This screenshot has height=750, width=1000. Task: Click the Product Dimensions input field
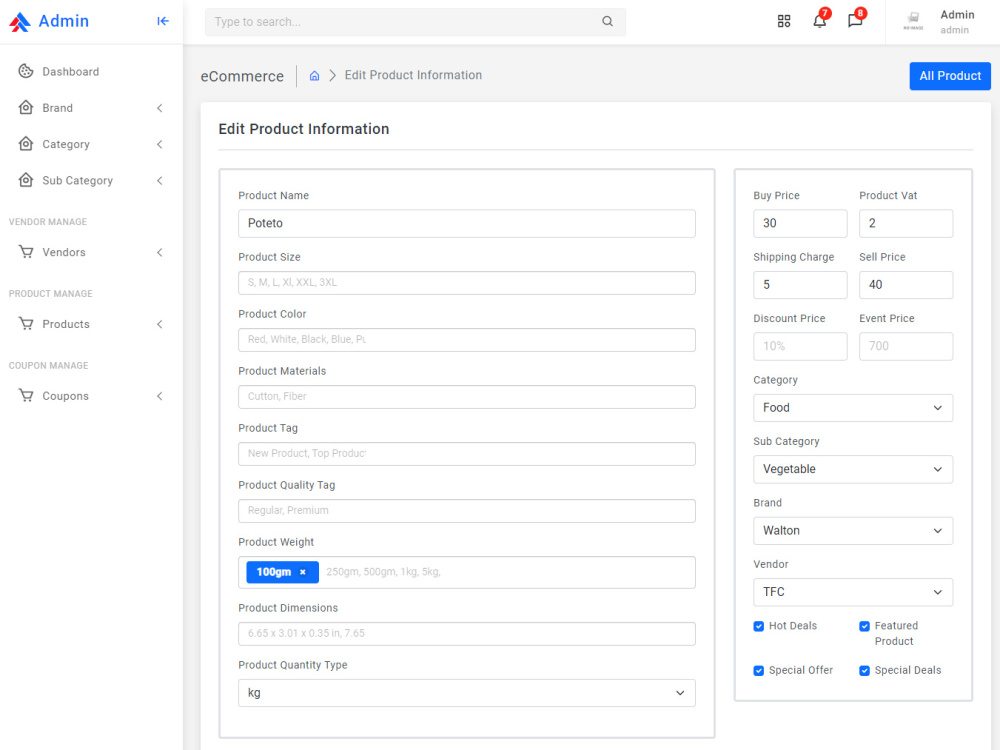pyautogui.click(x=466, y=634)
